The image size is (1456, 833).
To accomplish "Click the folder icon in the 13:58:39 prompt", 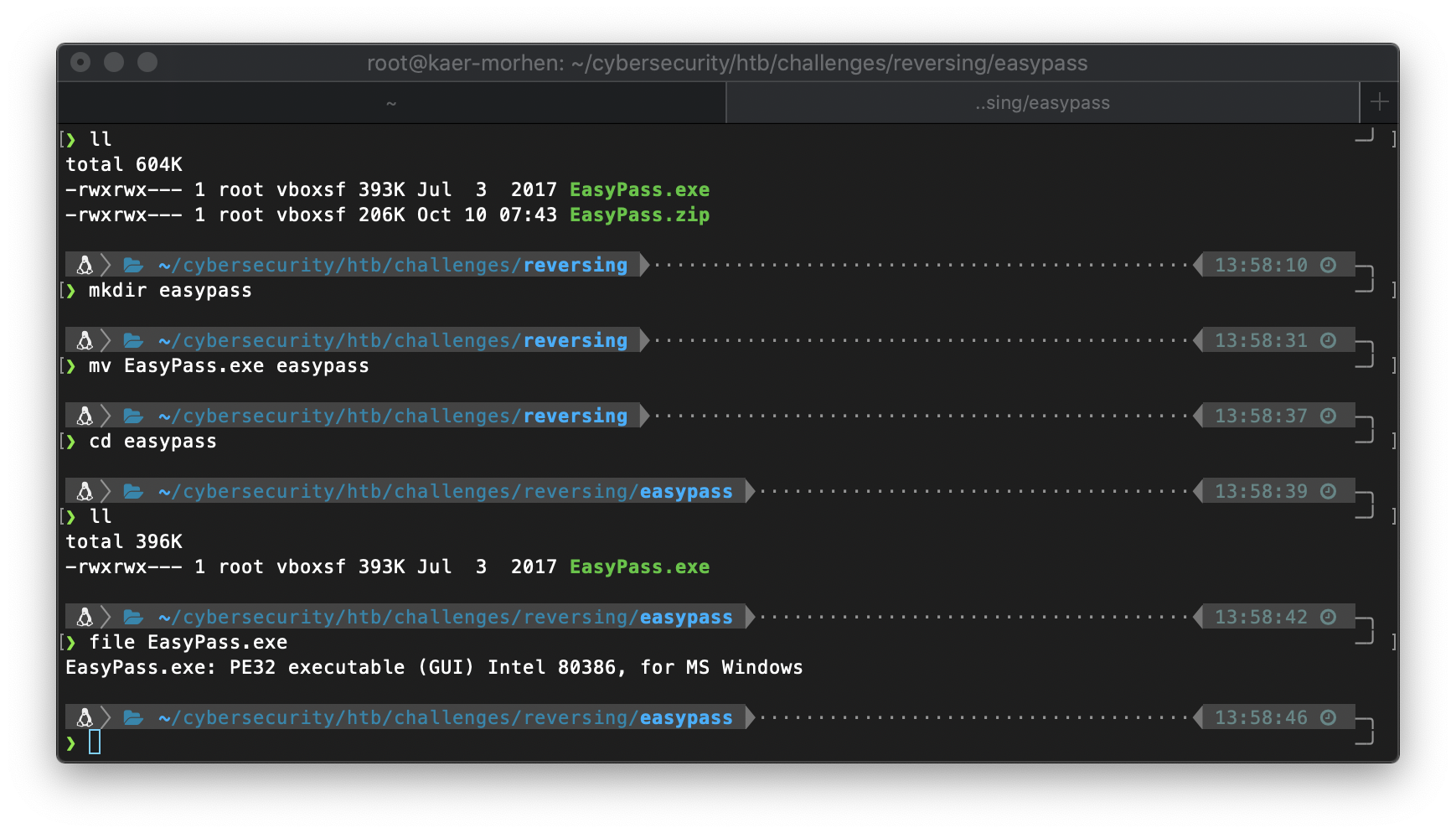I will (x=133, y=491).
